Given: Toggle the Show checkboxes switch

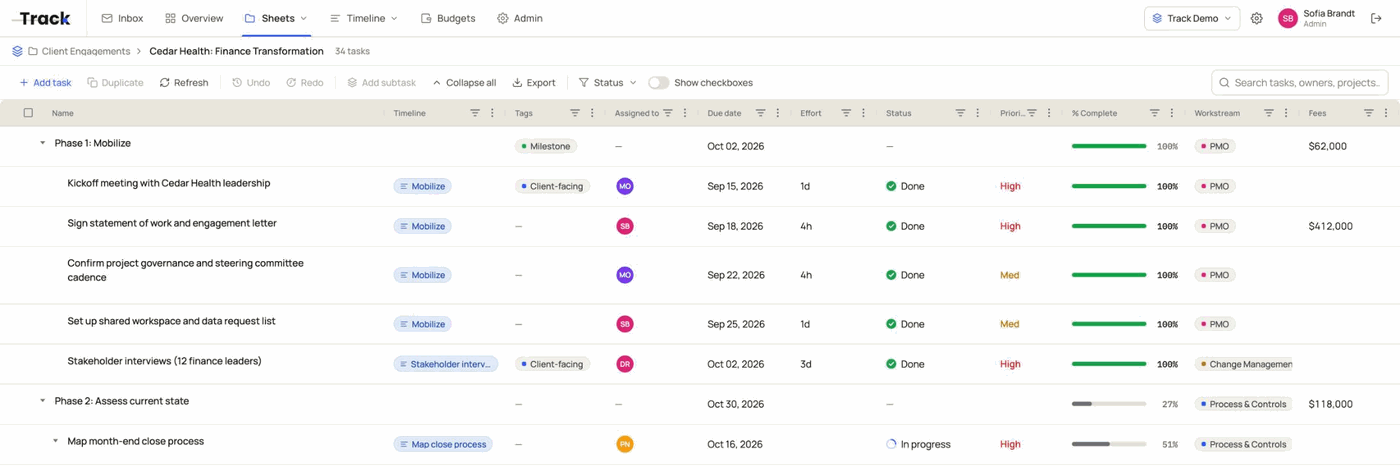Looking at the screenshot, I should coord(658,83).
